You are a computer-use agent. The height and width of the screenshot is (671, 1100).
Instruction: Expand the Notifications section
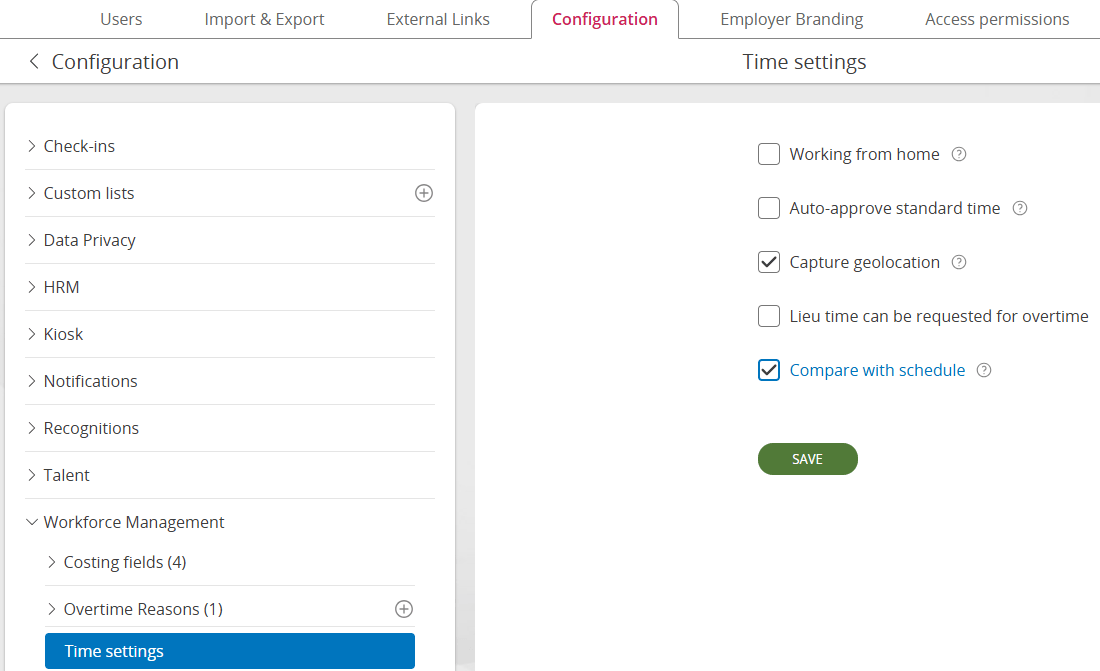pyautogui.click(x=90, y=381)
